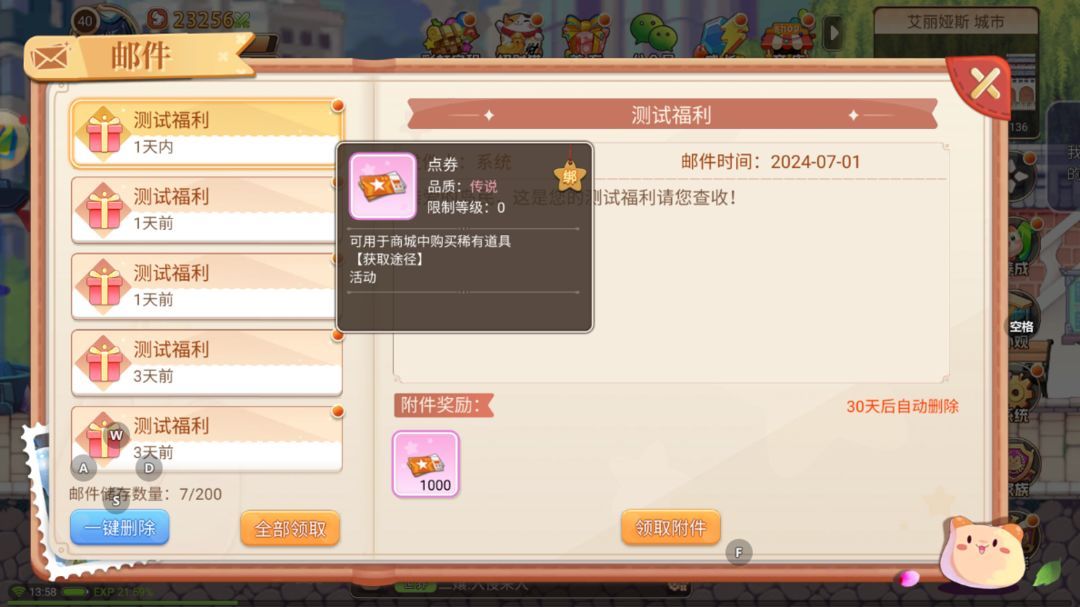Expand top icon bar with arrow button
1080x607 pixels.
(x=833, y=32)
